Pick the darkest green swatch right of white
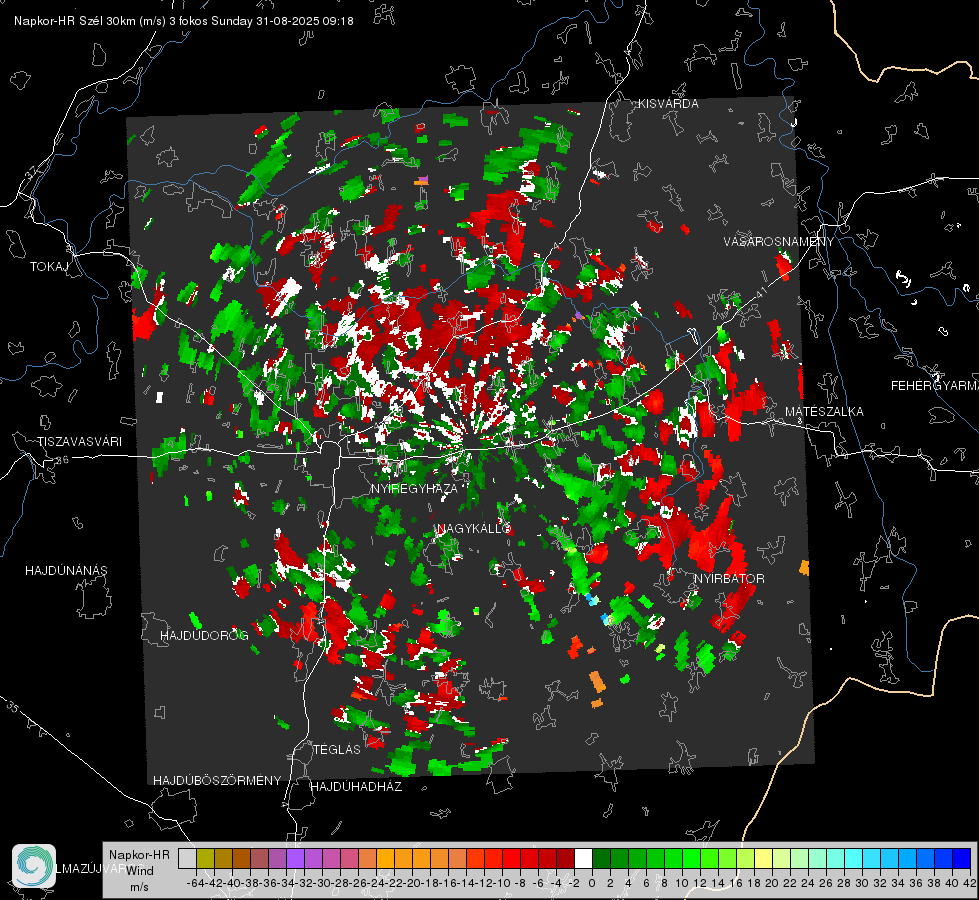The image size is (979, 900). pyautogui.click(x=601, y=858)
